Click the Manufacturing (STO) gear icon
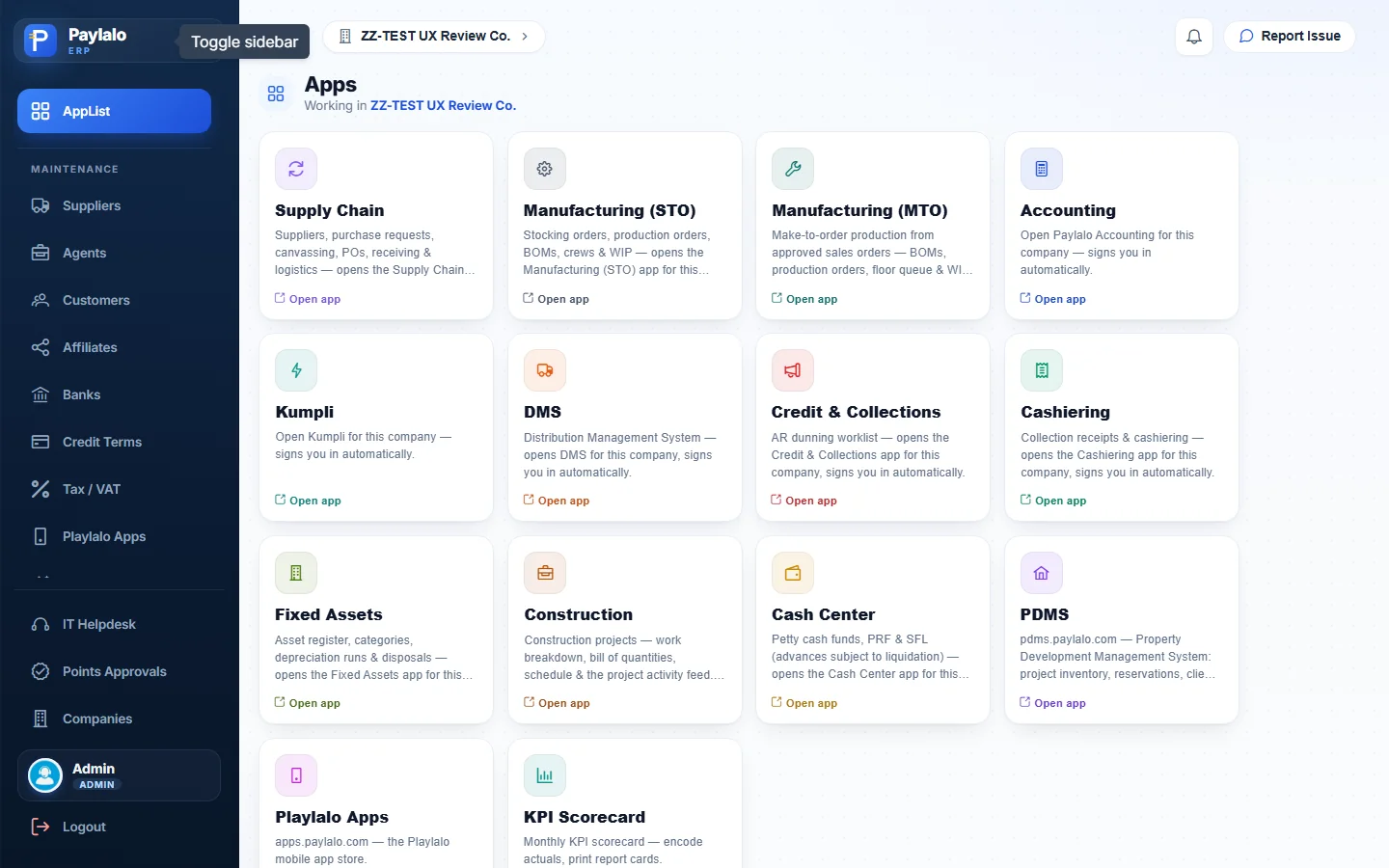This screenshot has height=868, width=1389. 545,169
